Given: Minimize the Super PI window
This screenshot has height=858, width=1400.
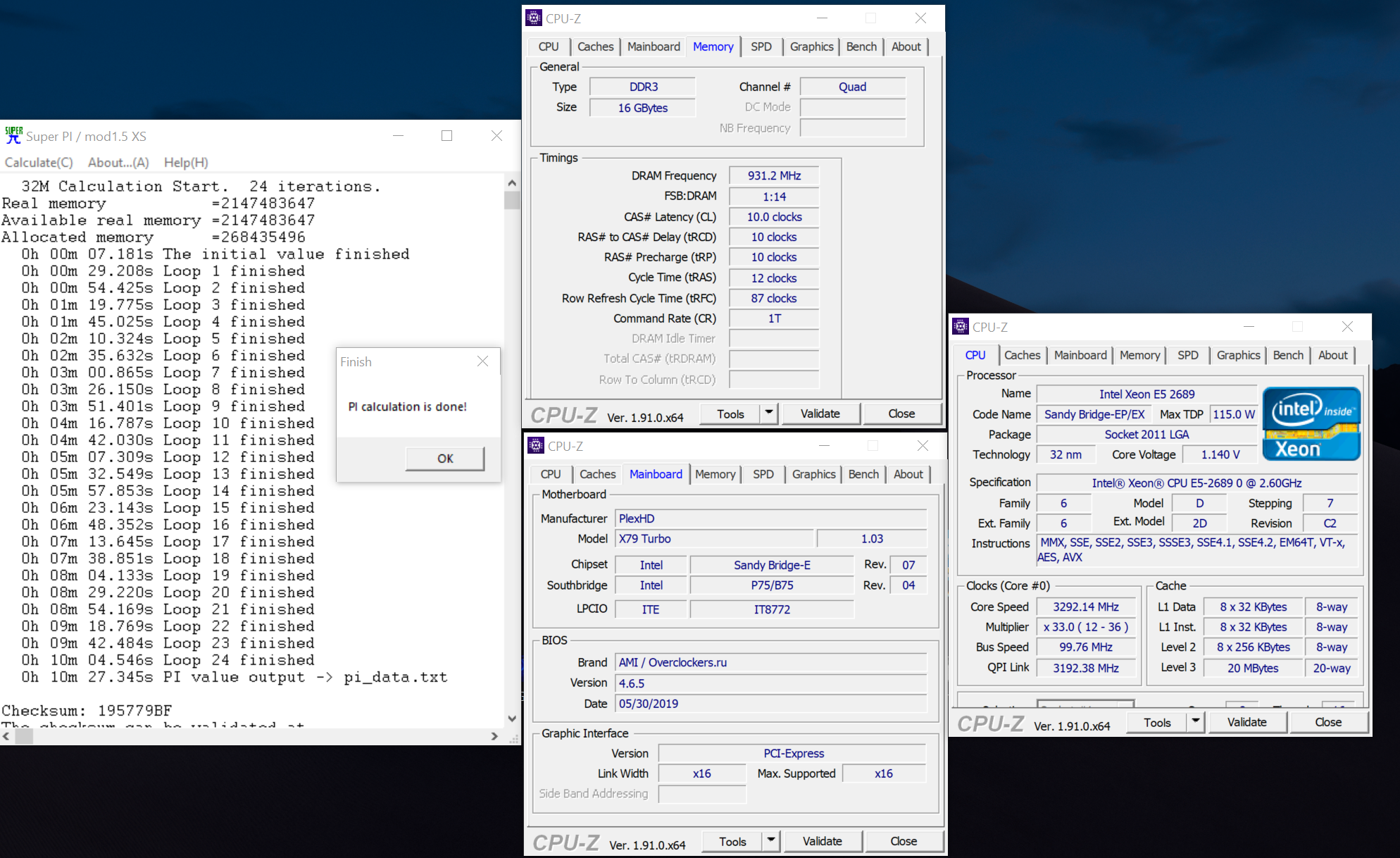Looking at the screenshot, I should point(398,135).
